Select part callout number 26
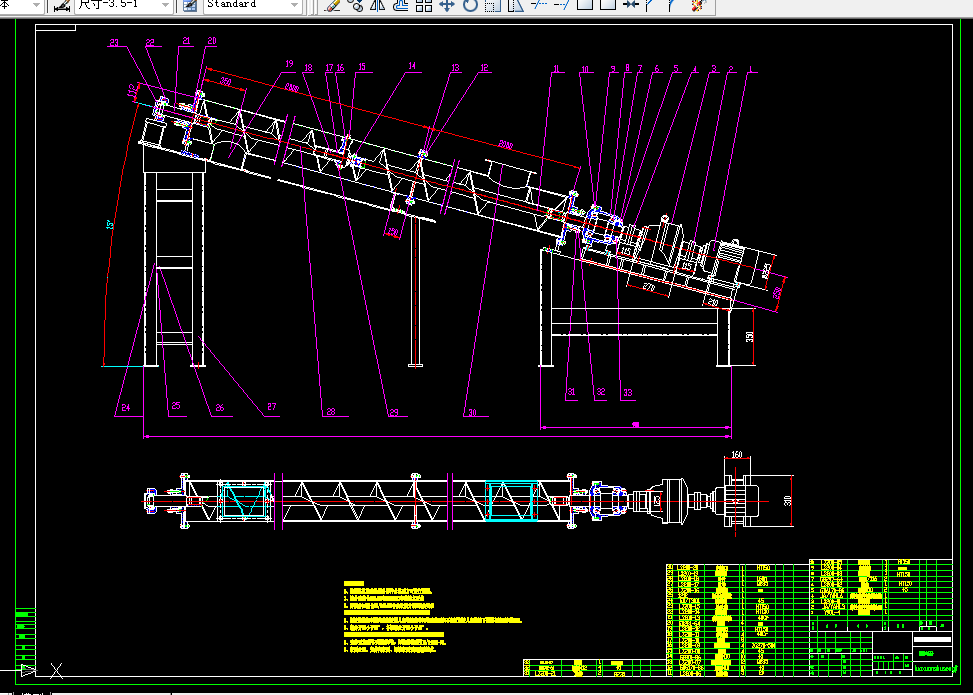This screenshot has width=973, height=695. (x=220, y=408)
